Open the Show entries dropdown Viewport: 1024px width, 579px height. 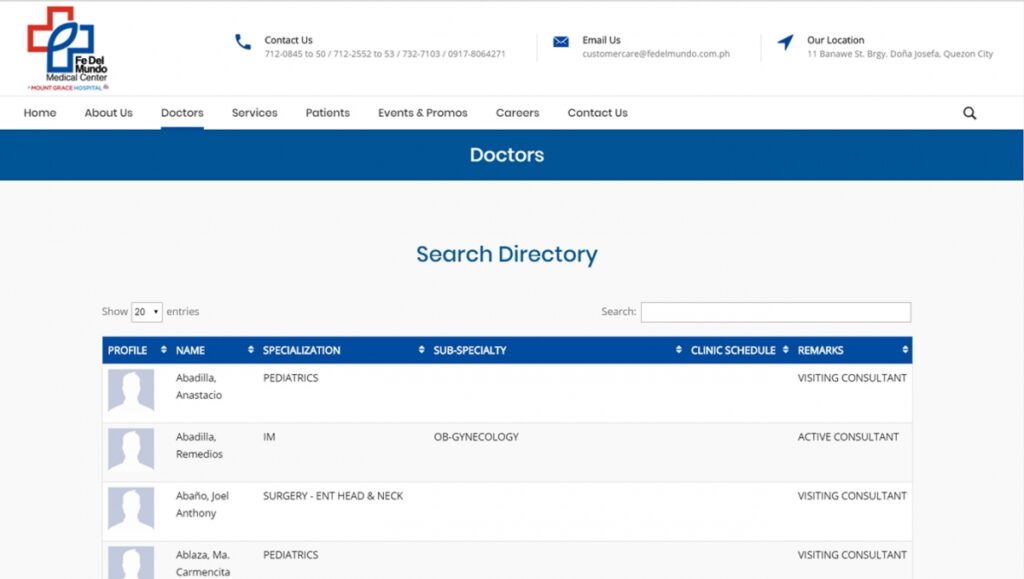click(147, 312)
